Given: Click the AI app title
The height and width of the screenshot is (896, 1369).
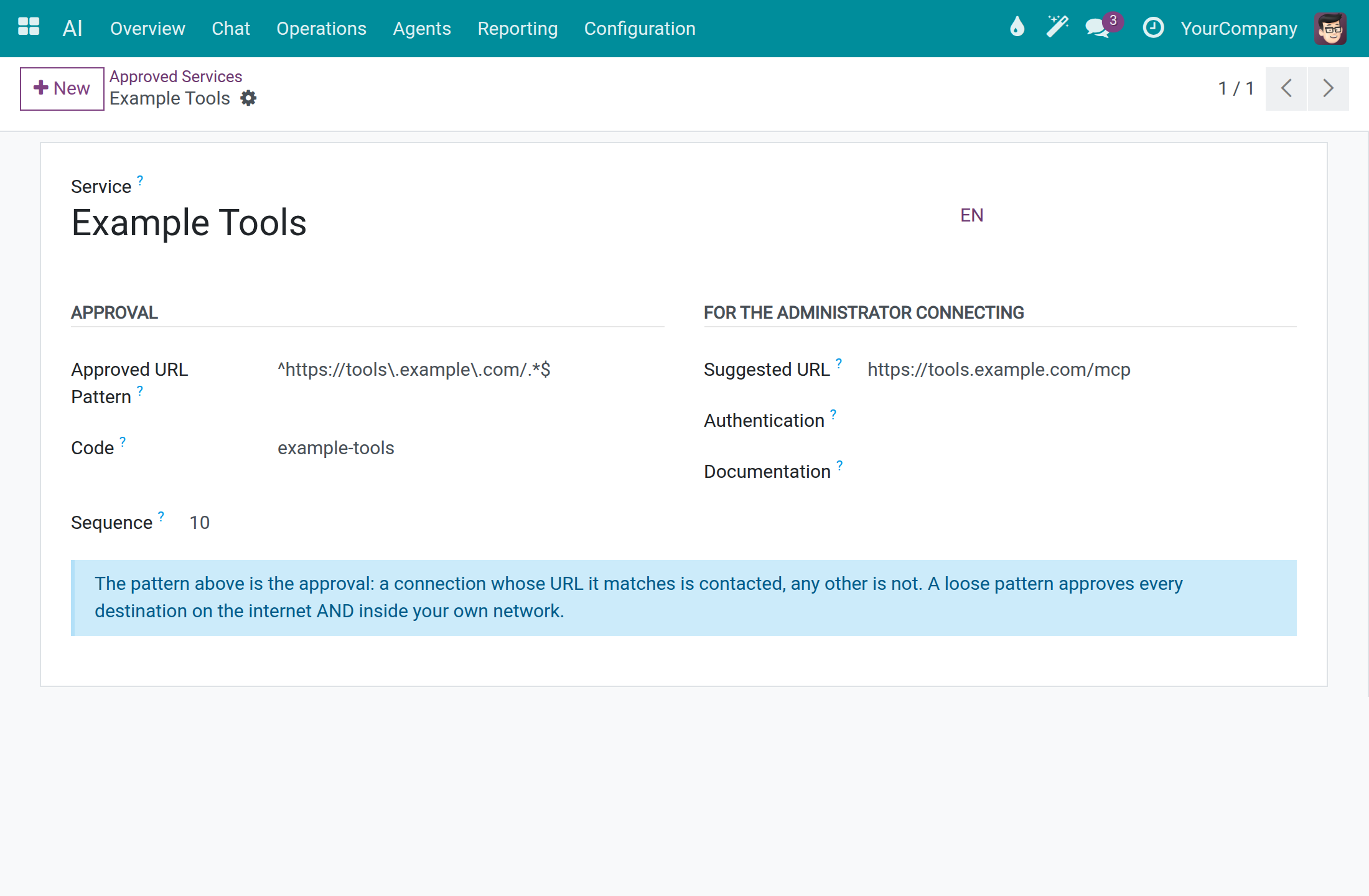Looking at the screenshot, I should pos(72,28).
